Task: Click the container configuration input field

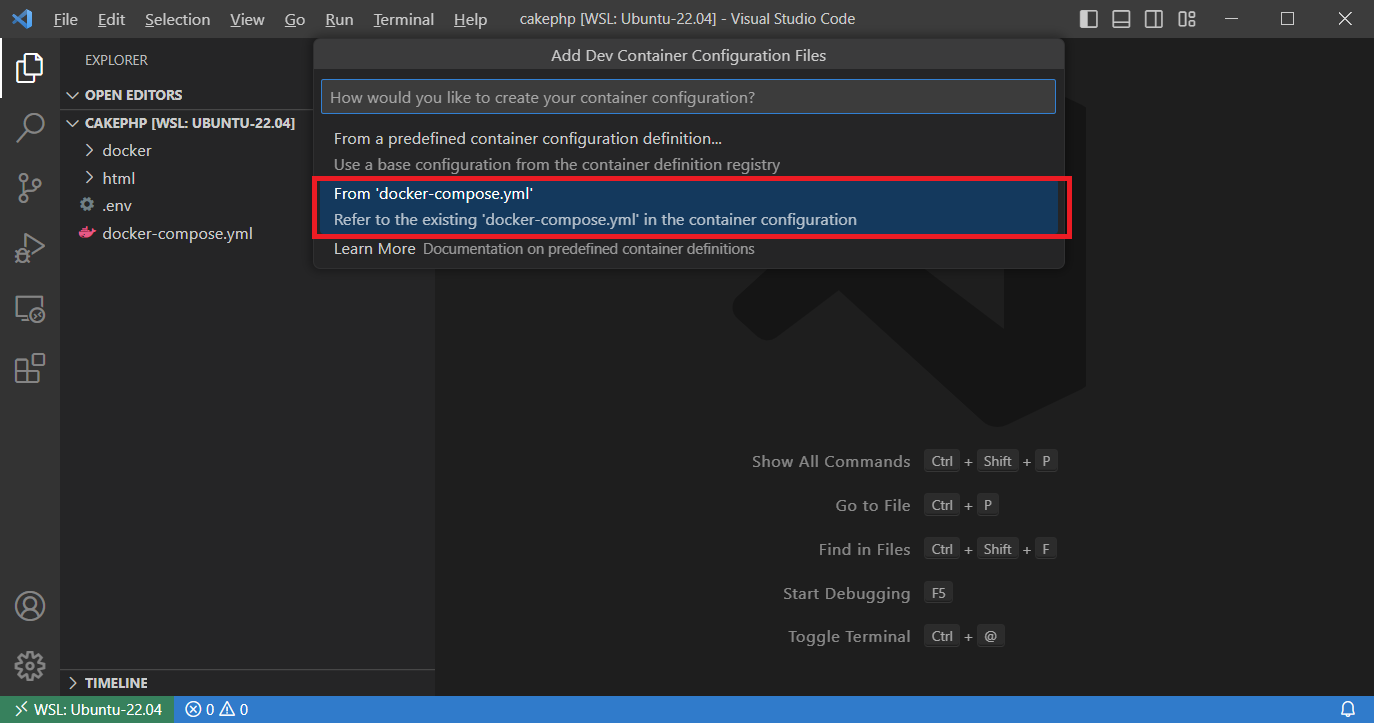Action: (x=688, y=96)
